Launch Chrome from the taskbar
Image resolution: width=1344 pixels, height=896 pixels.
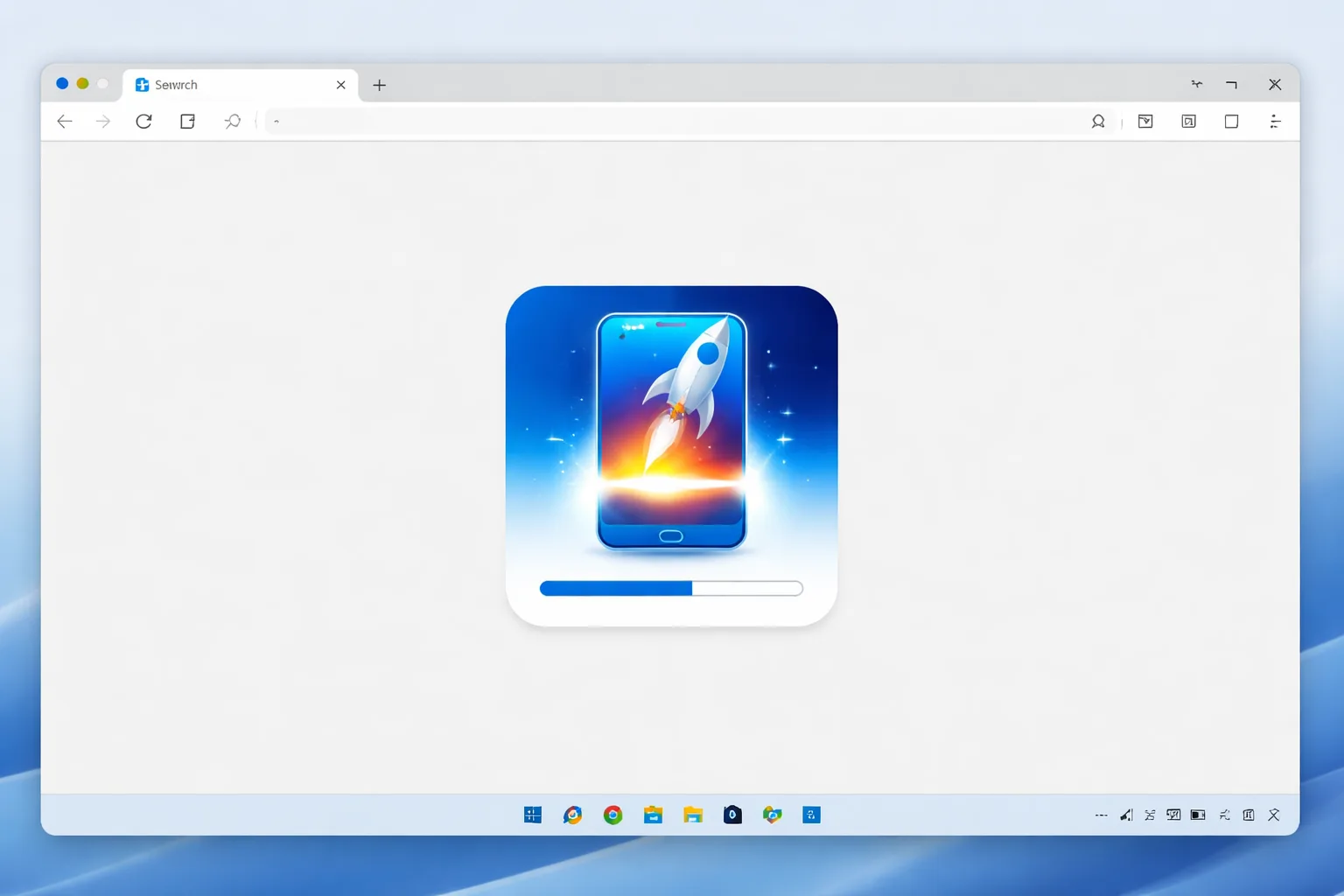coord(613,815)
